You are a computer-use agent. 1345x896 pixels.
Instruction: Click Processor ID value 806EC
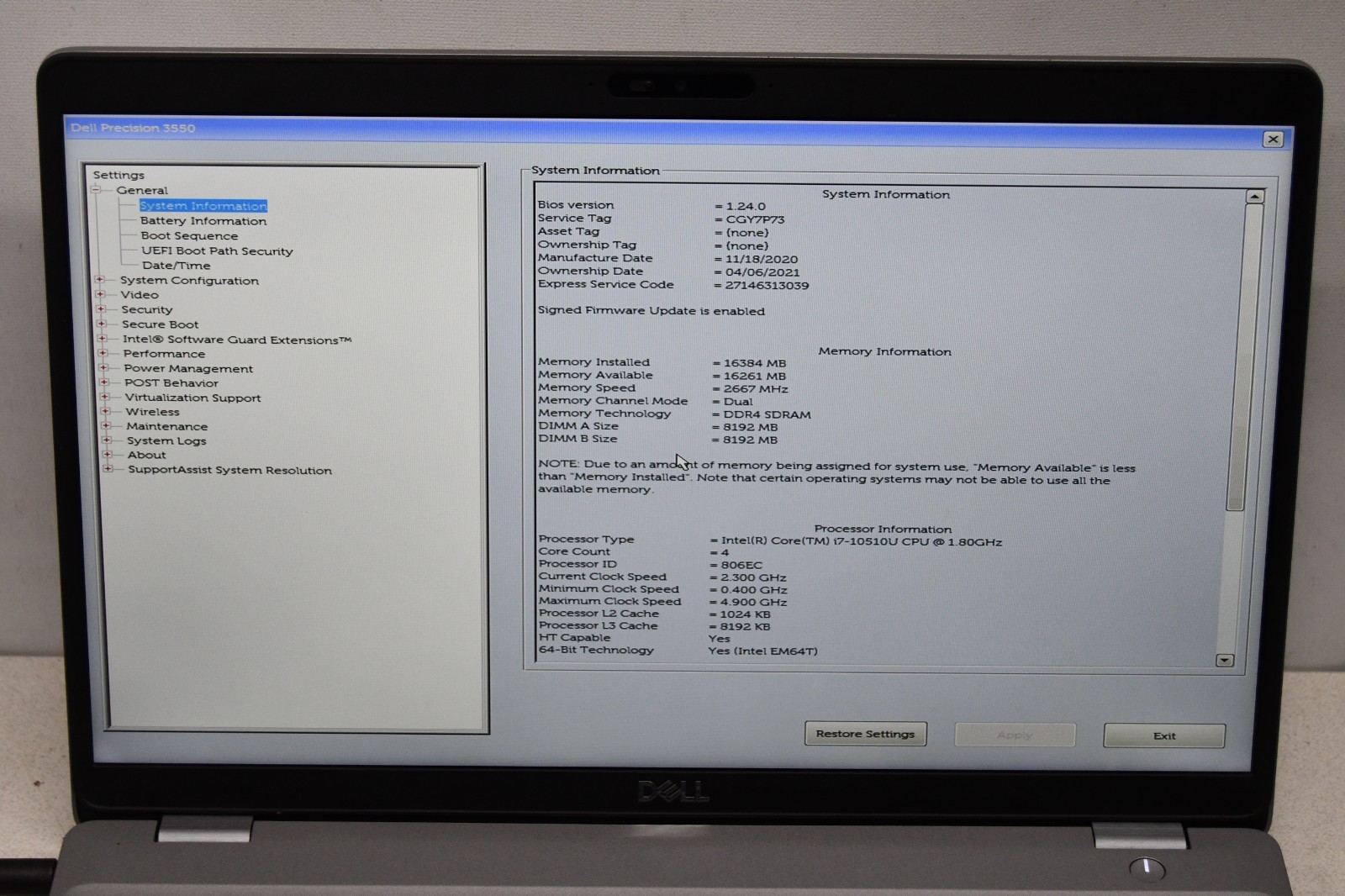click(x=741, y=566)
